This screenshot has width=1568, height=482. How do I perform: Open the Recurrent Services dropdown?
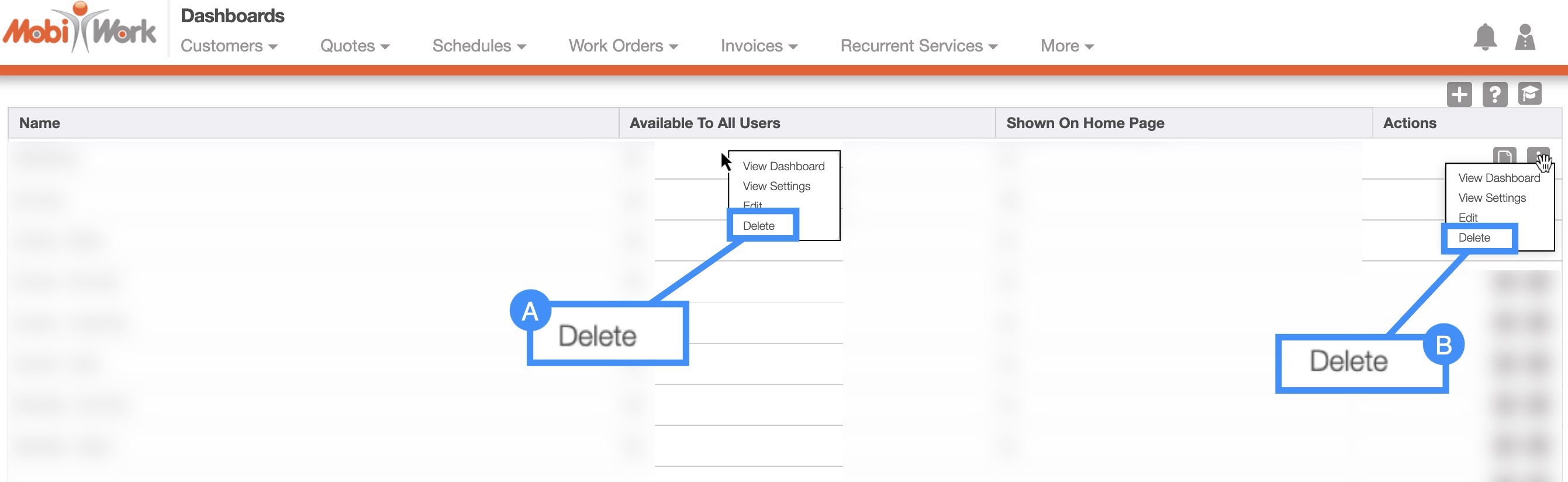coord(918,46)
